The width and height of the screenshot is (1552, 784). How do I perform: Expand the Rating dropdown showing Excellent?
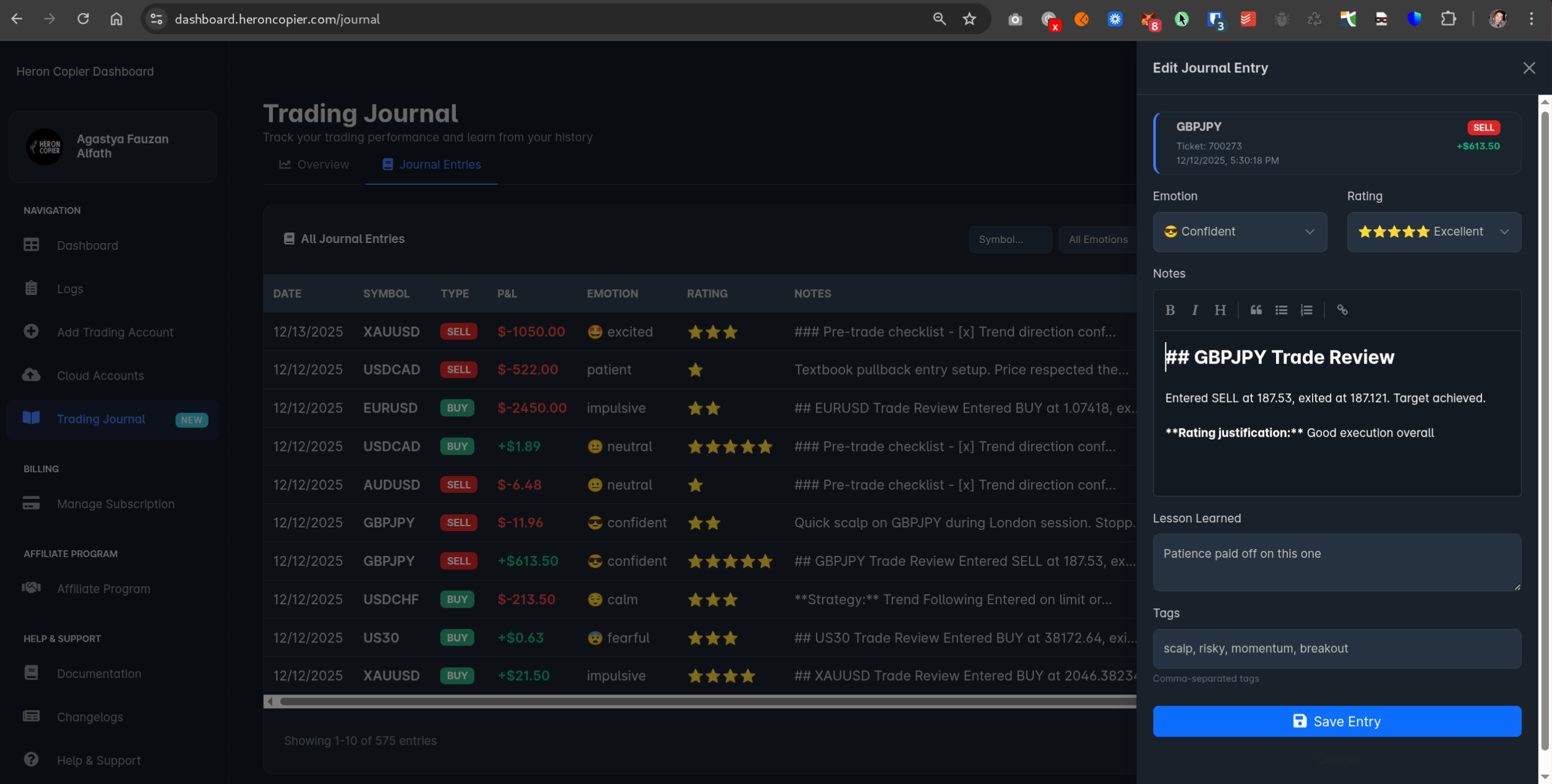(x=1433, y=232)
